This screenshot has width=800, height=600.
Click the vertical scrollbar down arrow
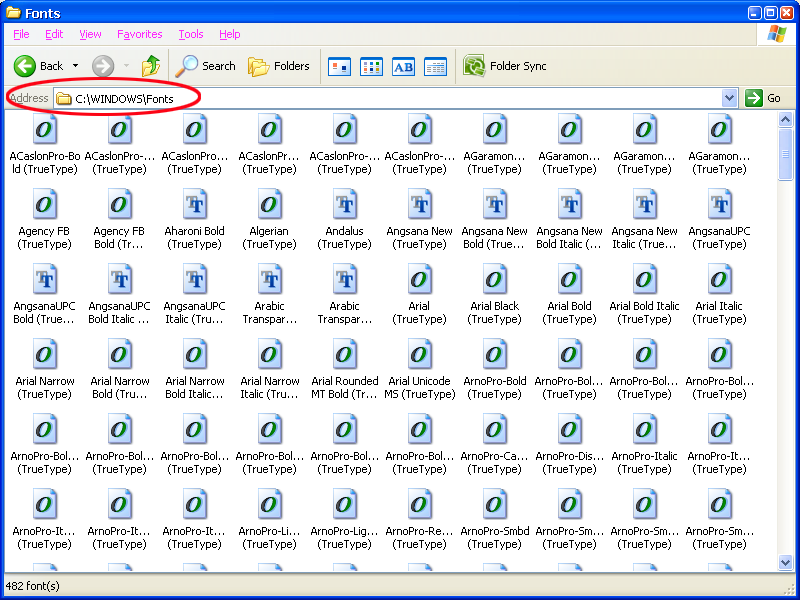point(786,564)
